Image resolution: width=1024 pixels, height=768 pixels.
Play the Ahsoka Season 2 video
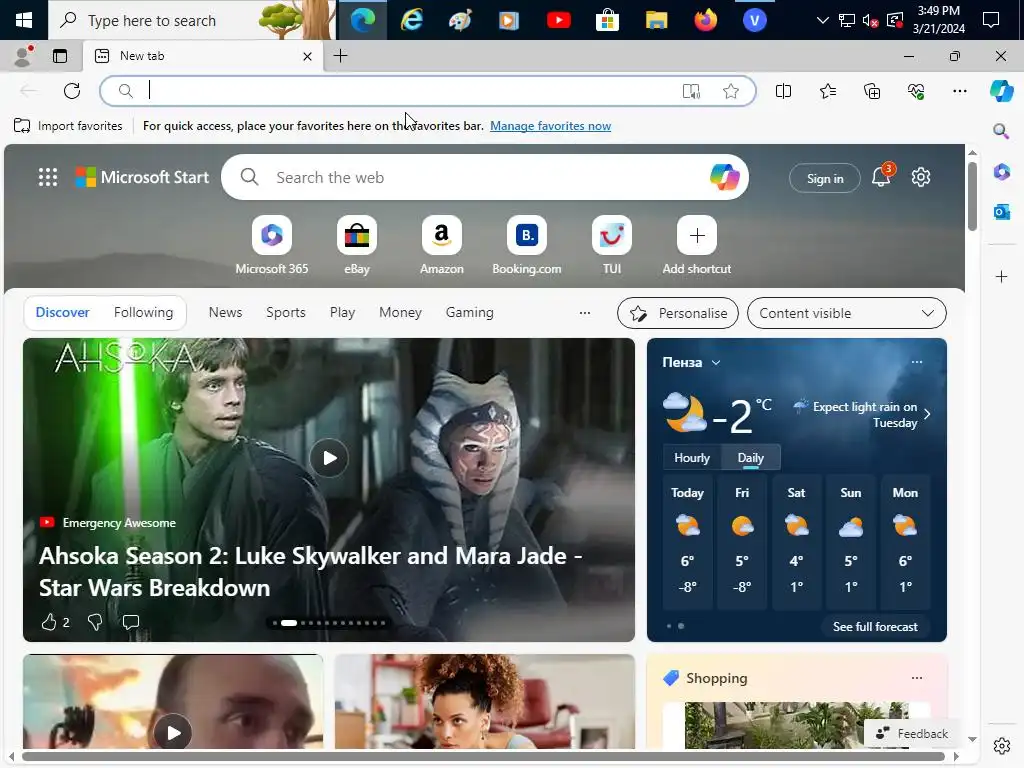pos(329,458)
